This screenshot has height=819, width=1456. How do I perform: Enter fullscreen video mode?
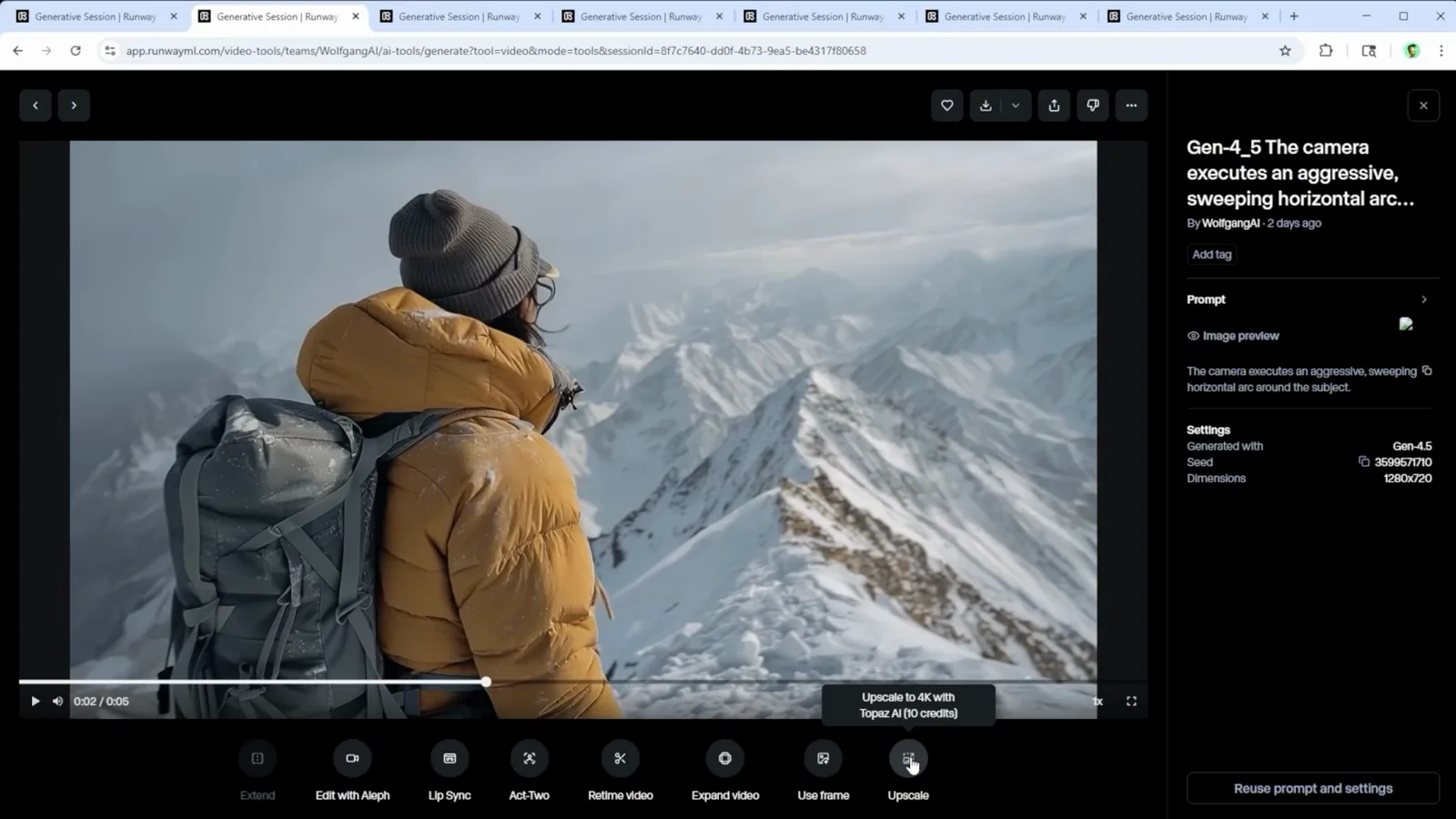(x=1131, y=702)
